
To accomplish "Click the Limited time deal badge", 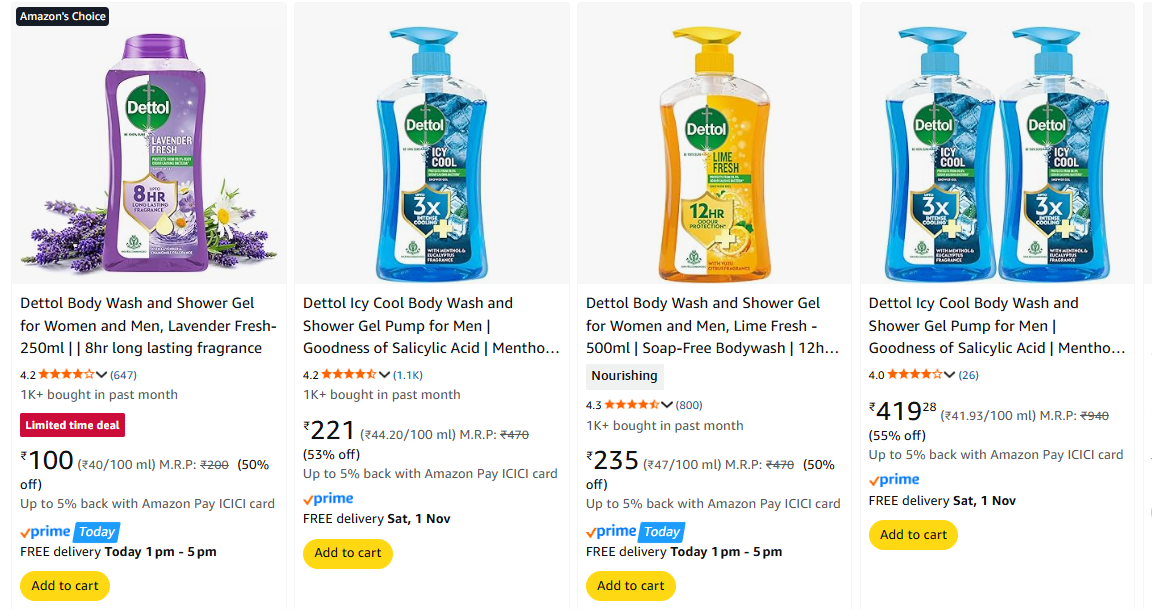I will (72, 425).
